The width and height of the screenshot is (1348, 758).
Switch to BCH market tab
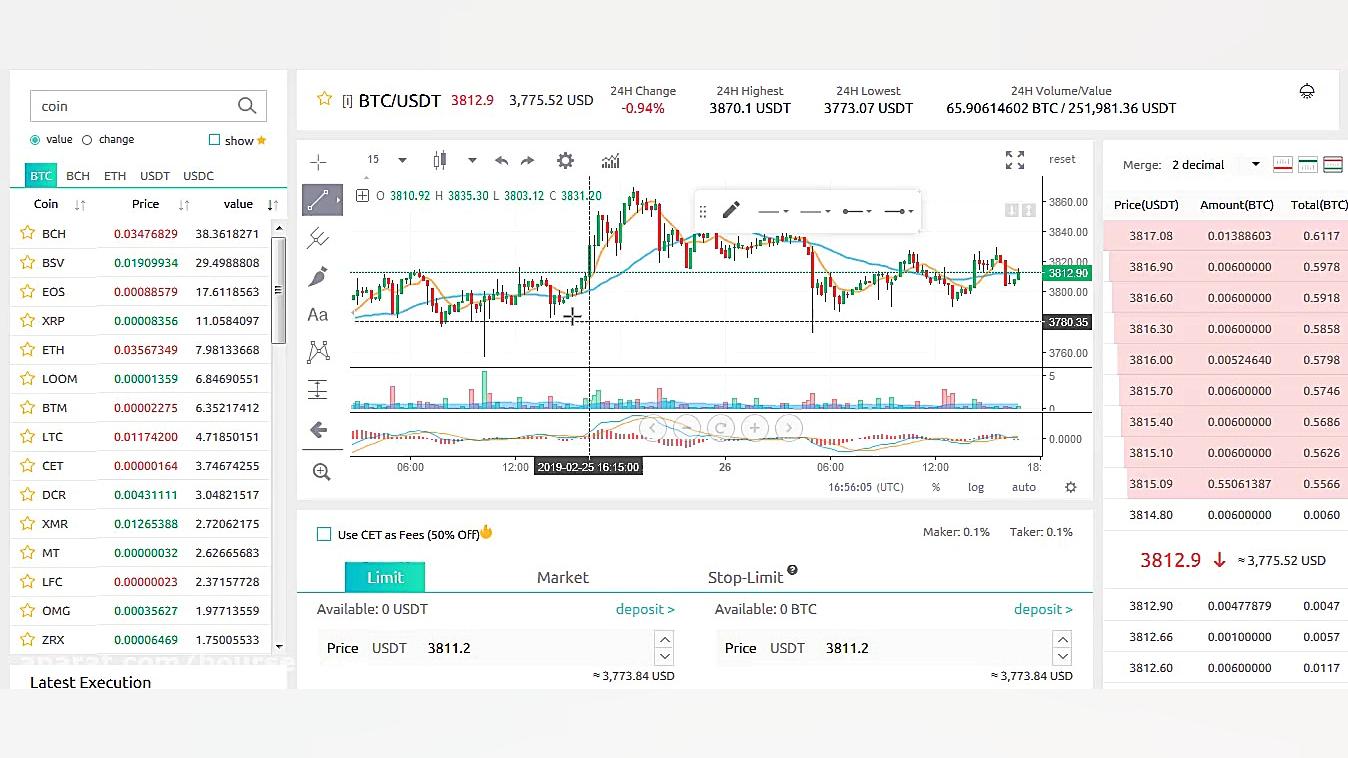[x=78, y=176]
